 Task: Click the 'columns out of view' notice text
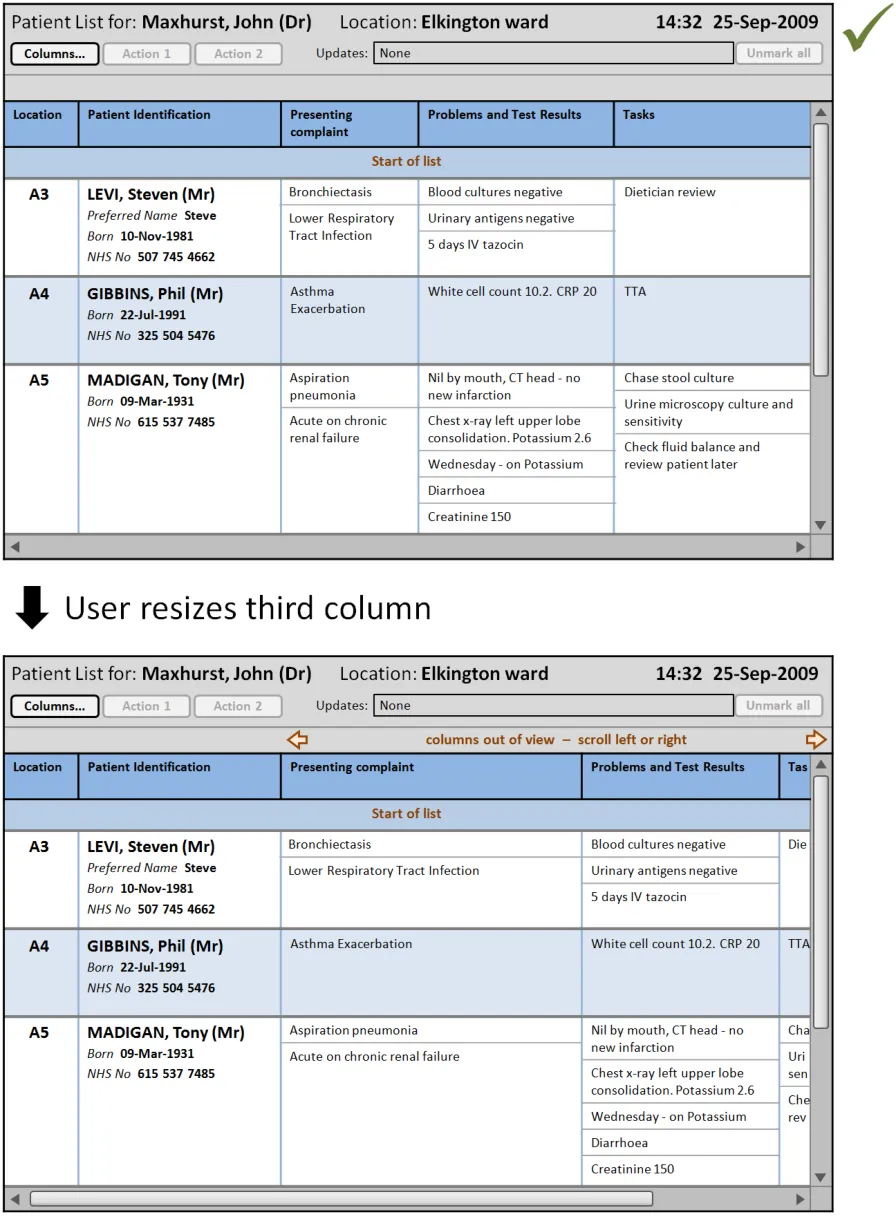pos(556,740)
